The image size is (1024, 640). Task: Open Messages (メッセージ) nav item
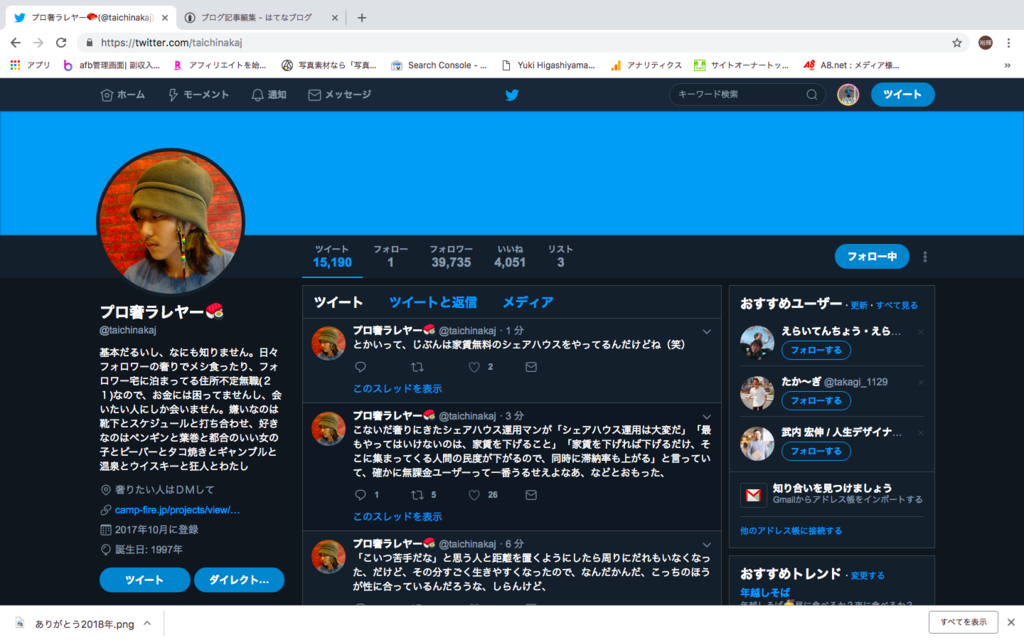click(340, 95)
